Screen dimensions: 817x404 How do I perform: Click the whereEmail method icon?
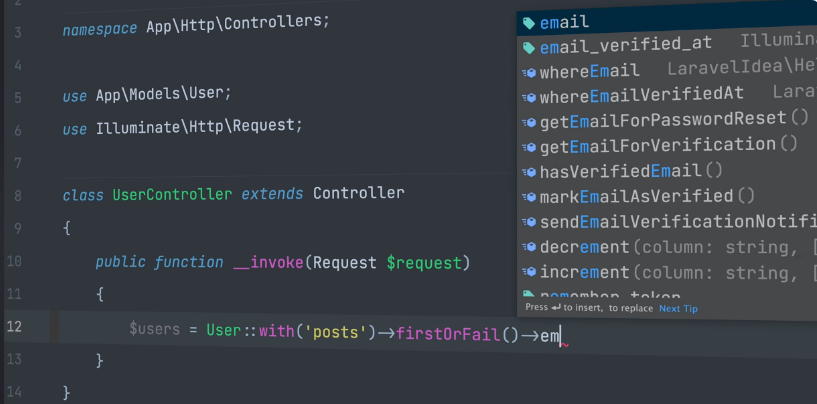point(529,72)
